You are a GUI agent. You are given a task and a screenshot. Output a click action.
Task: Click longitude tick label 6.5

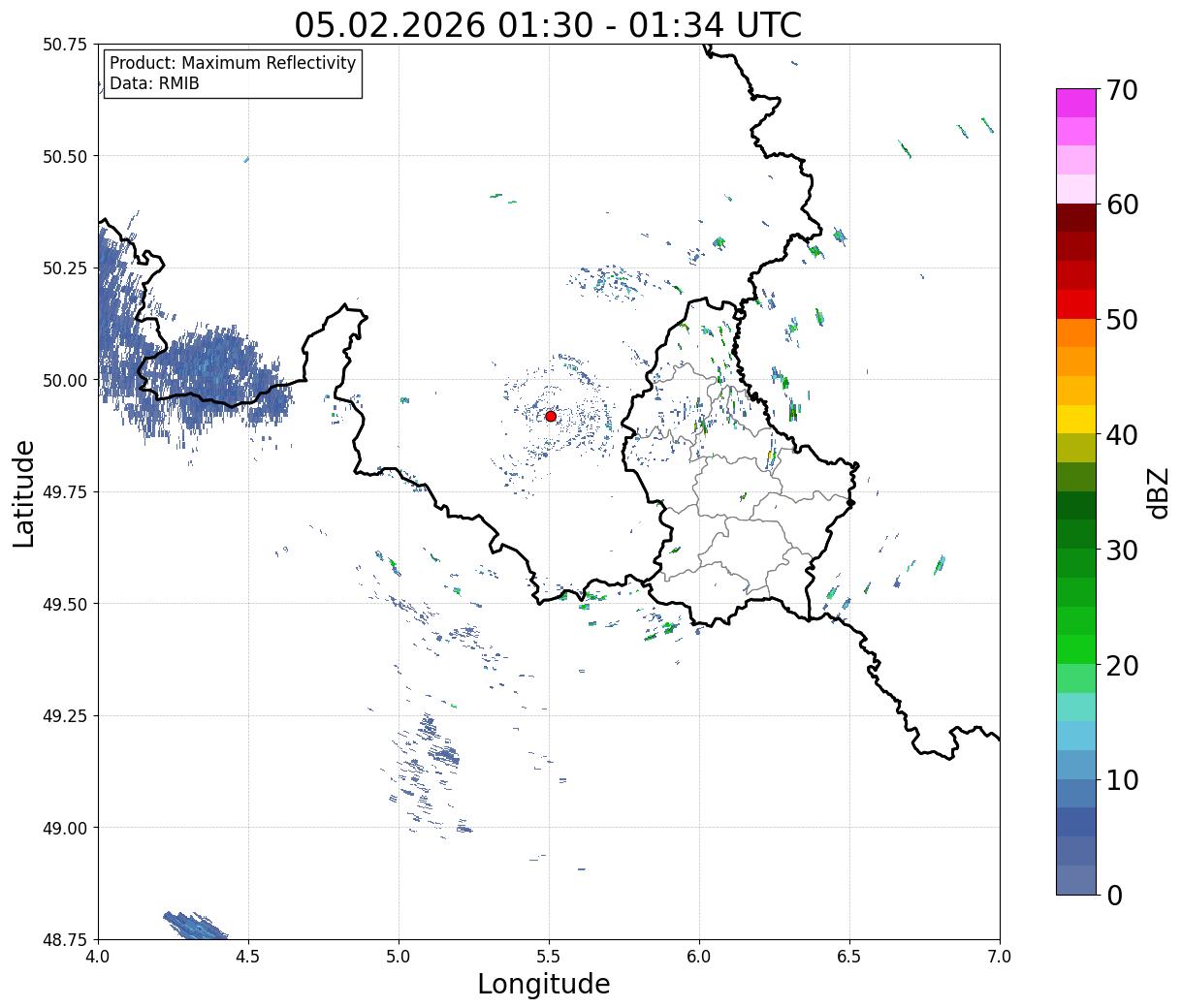(x=849, y=957)
